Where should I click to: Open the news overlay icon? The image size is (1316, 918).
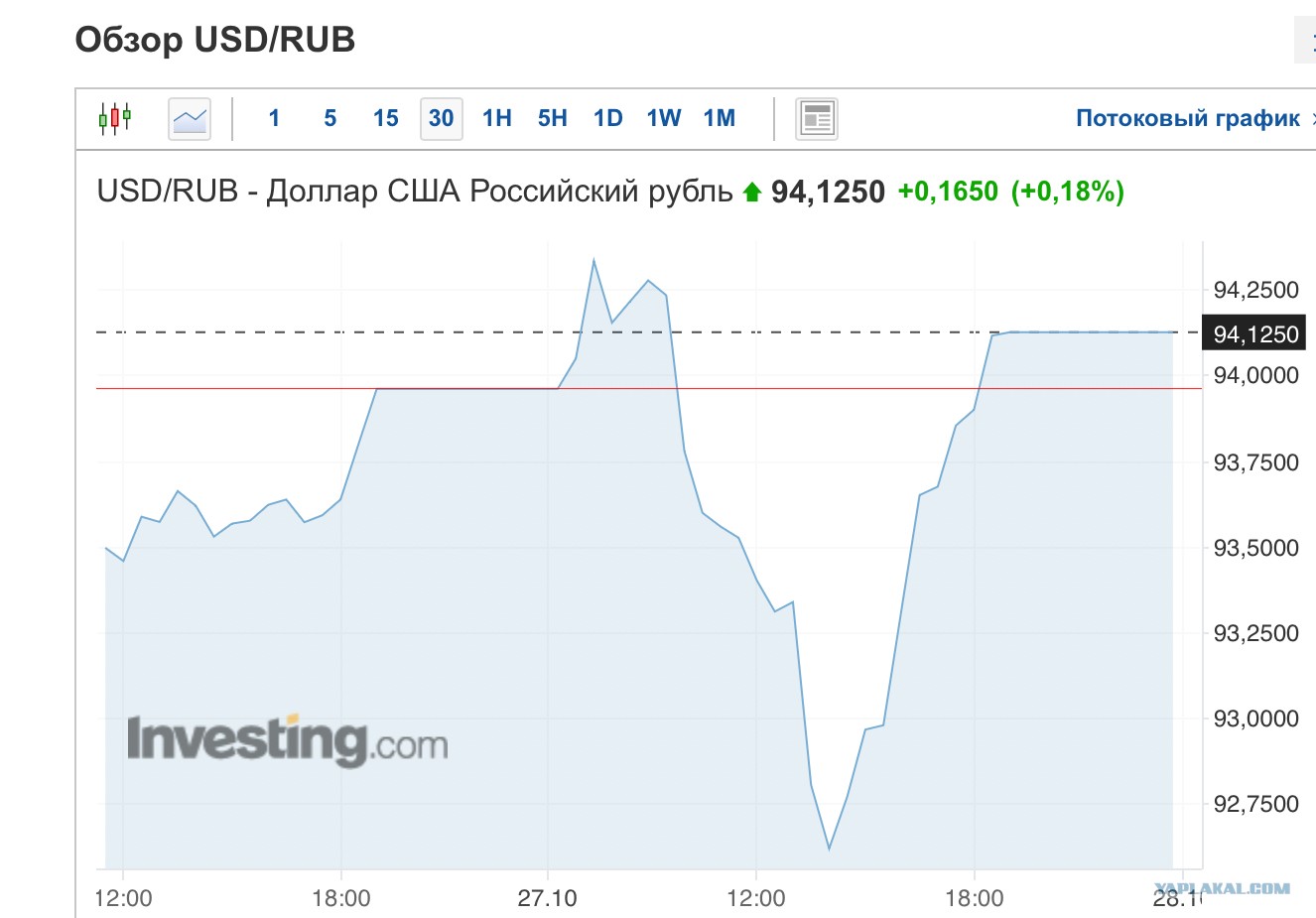(x=817, y=119)
